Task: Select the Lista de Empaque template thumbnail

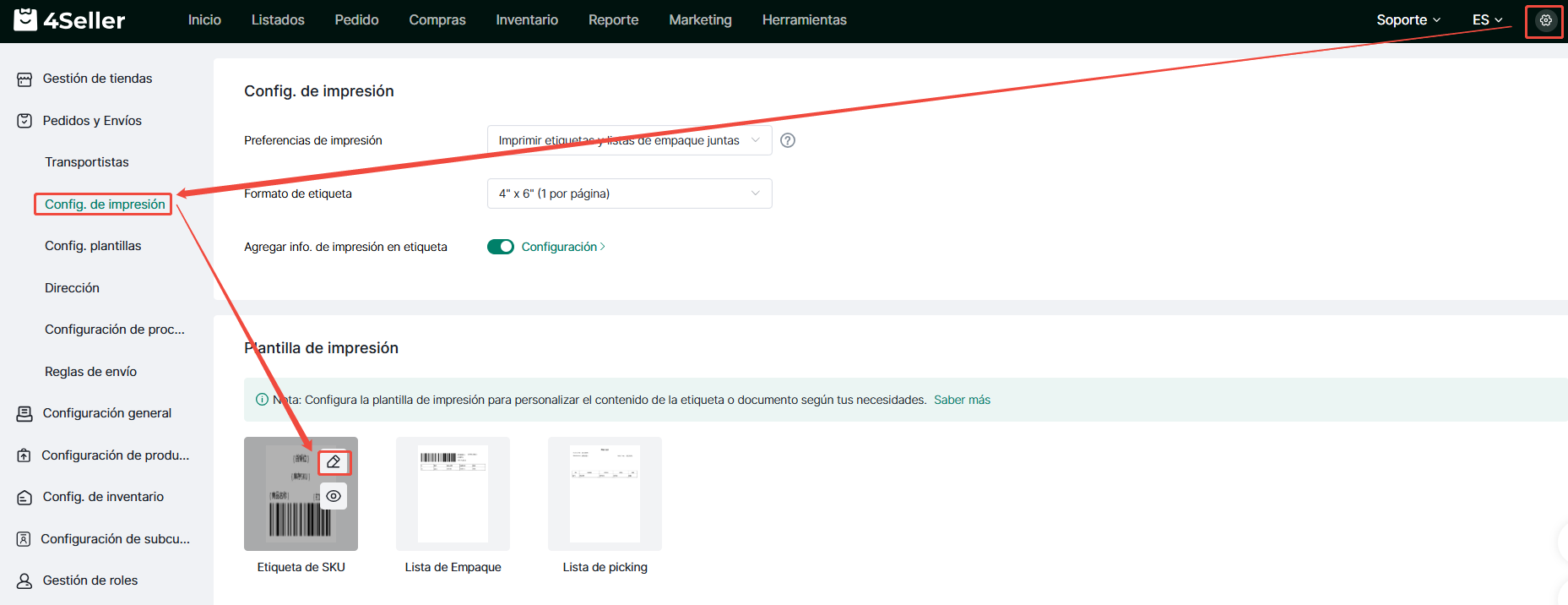Action: coord(453,493)
